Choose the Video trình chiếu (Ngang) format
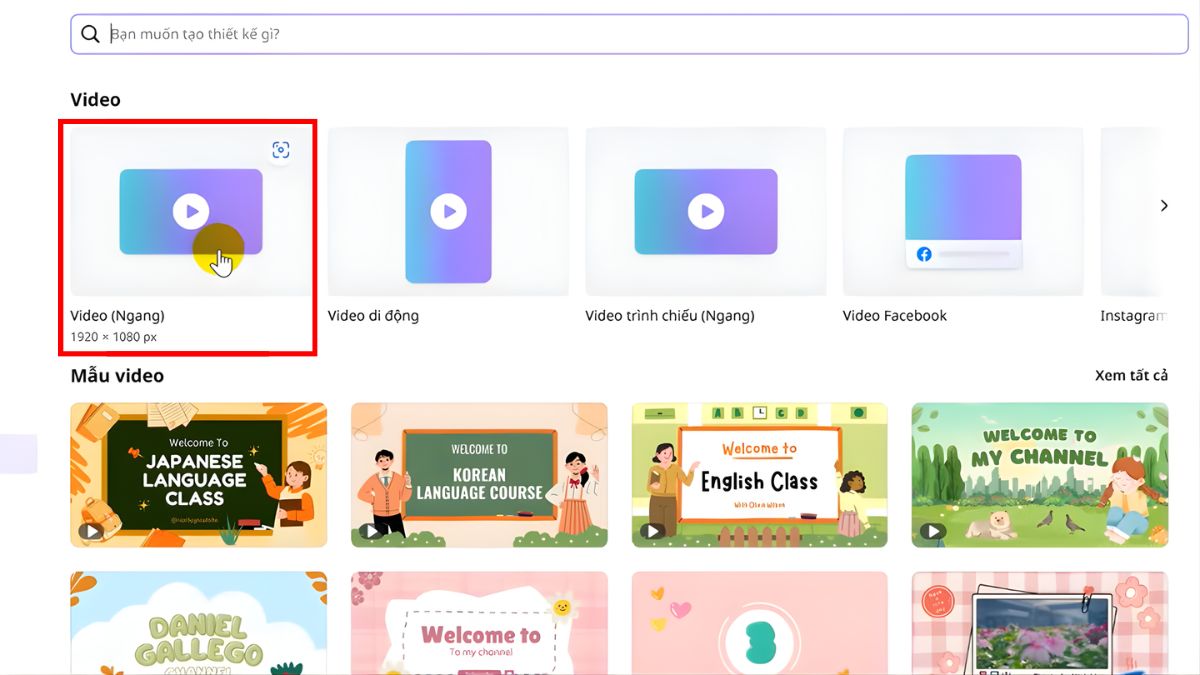Image resolution: width=1200 pixels, height=675 pixels. click(705, 211)
